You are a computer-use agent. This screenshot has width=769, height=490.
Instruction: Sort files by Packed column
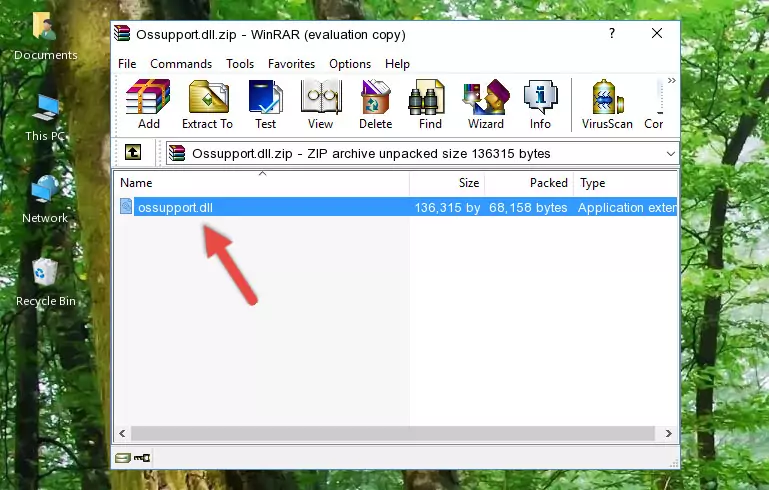529,183
